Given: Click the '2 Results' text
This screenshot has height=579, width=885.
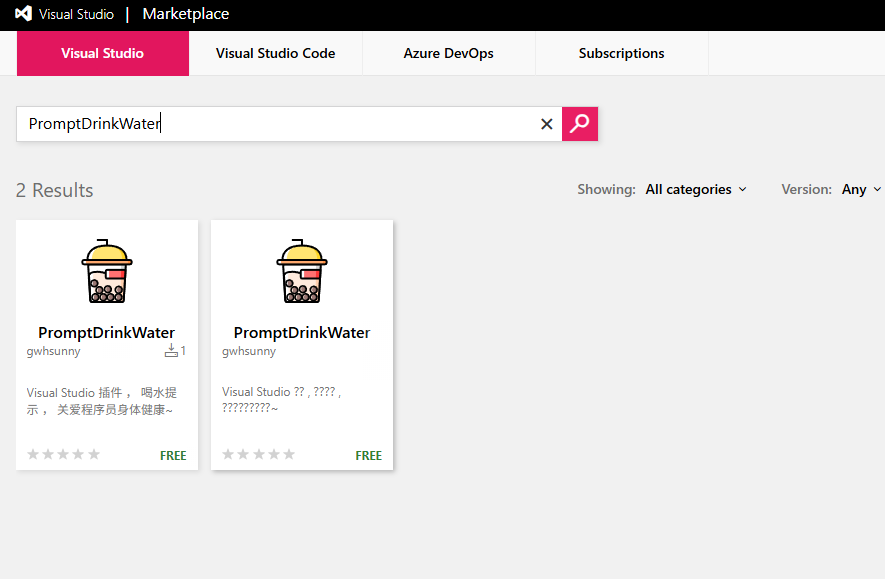Looking at the screenshot, I should click(x=55, y=190).
